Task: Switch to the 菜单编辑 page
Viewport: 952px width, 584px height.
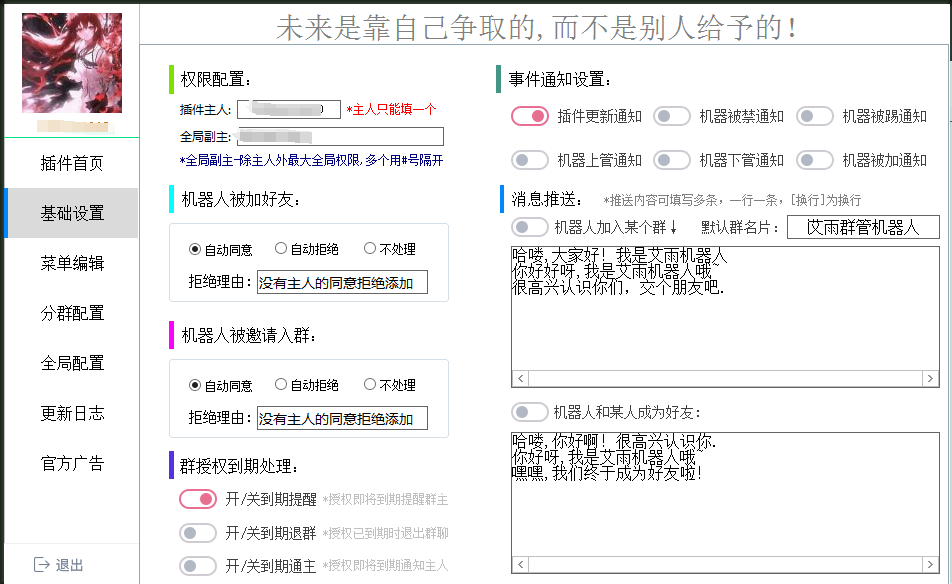Action: pos(70,263)
